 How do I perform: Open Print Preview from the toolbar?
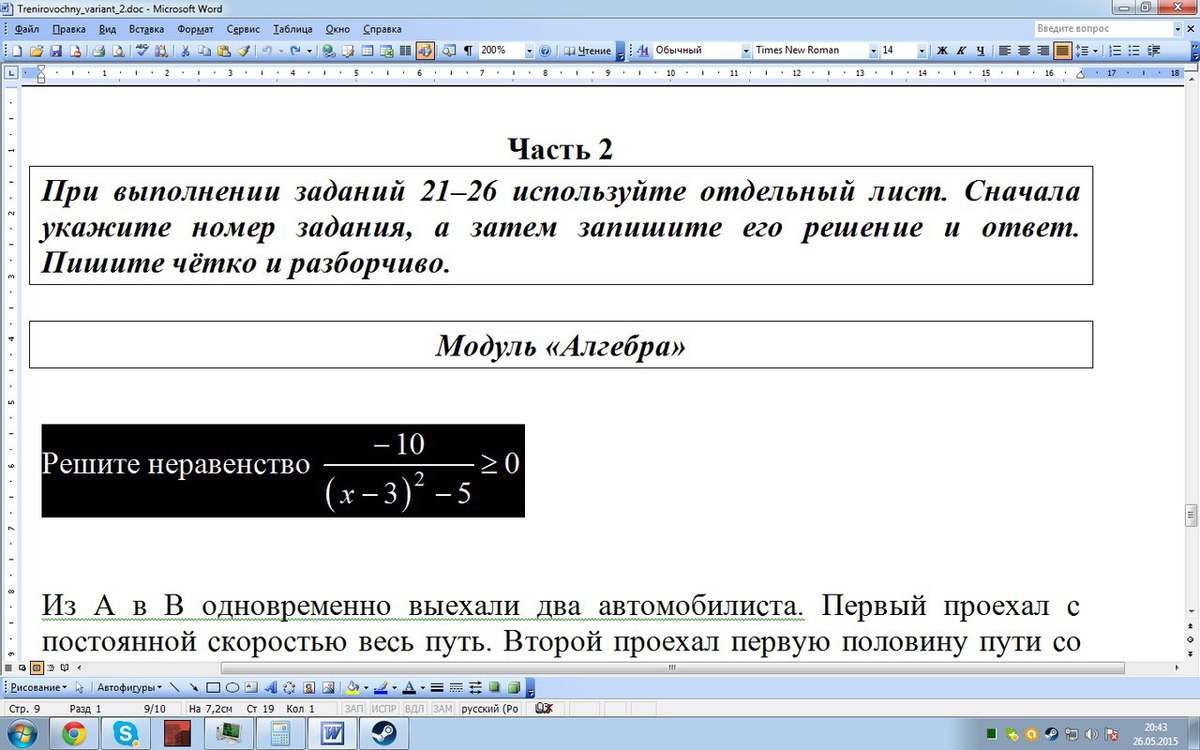[x=118, y=50]
